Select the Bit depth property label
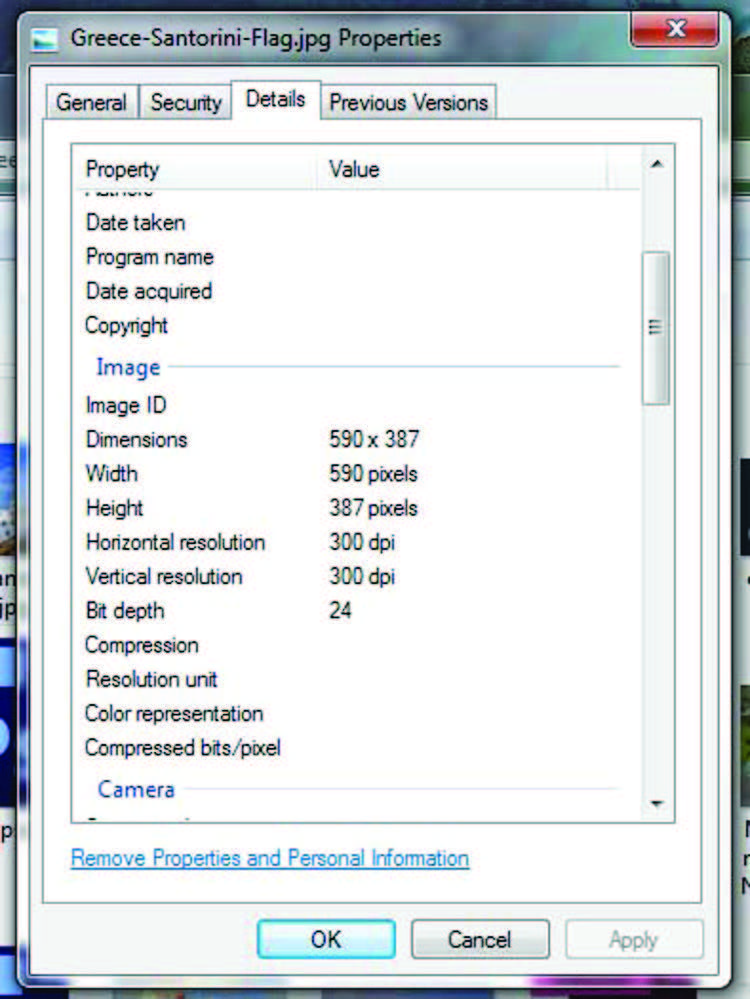Screen dimensions: 750x999 (x=125, y=611)
